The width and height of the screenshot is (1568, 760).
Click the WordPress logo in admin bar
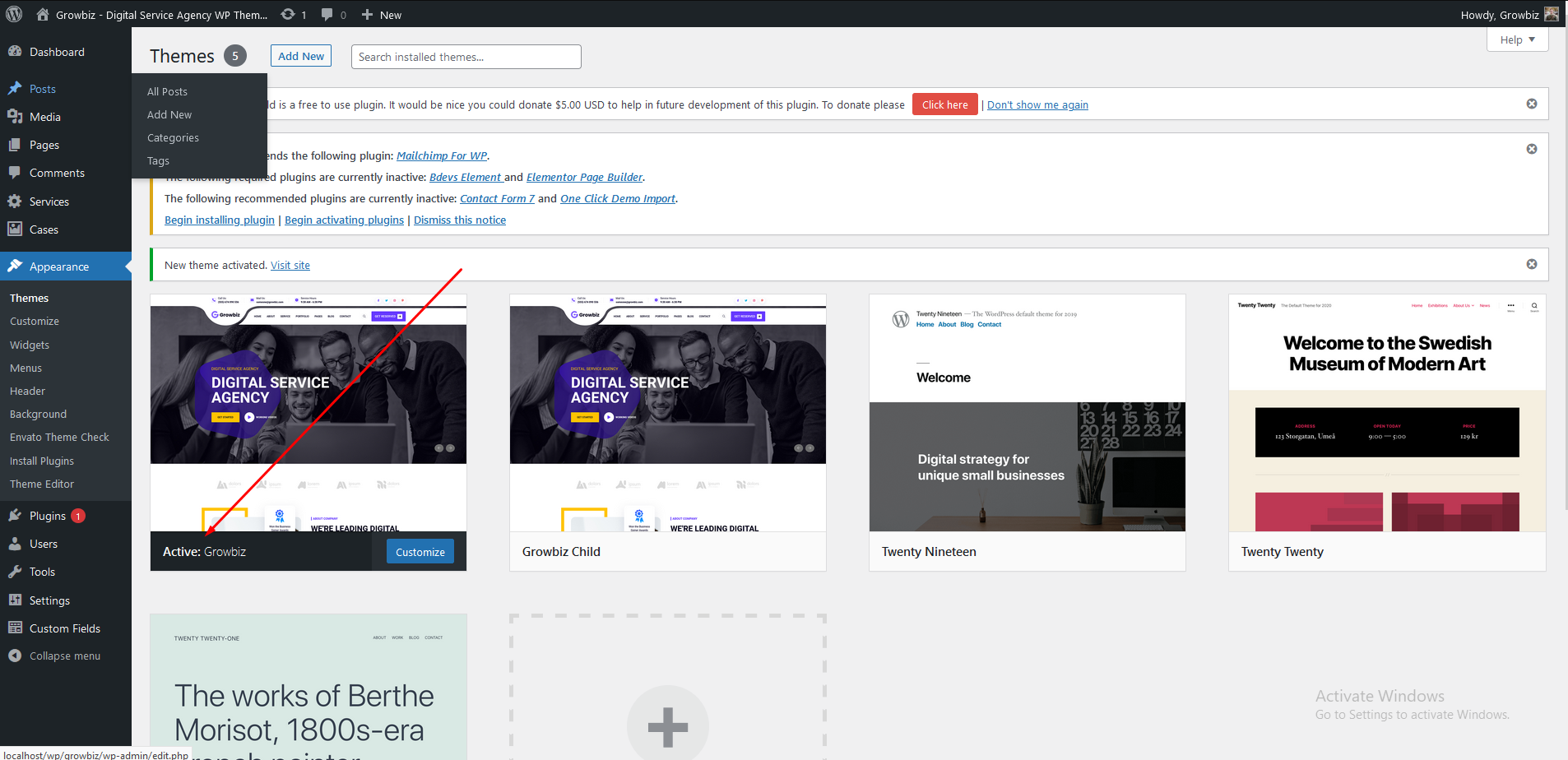click(x=14, y=14)
